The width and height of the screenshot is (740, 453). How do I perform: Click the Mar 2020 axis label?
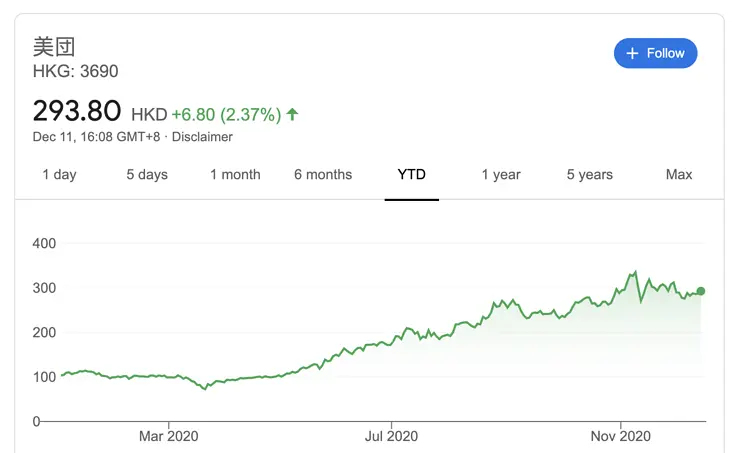168,436
